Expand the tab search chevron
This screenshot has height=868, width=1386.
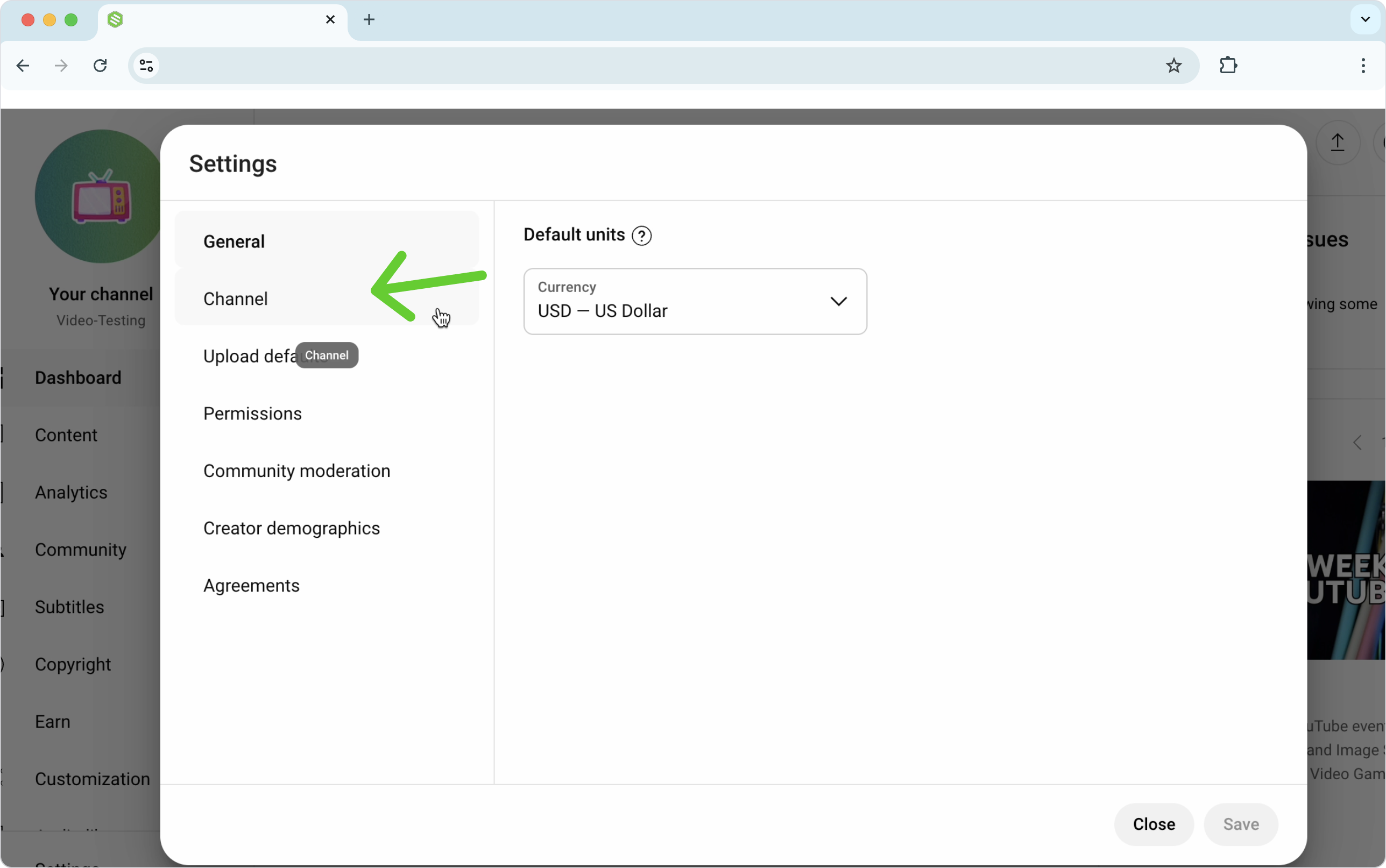click(1365, 19)
